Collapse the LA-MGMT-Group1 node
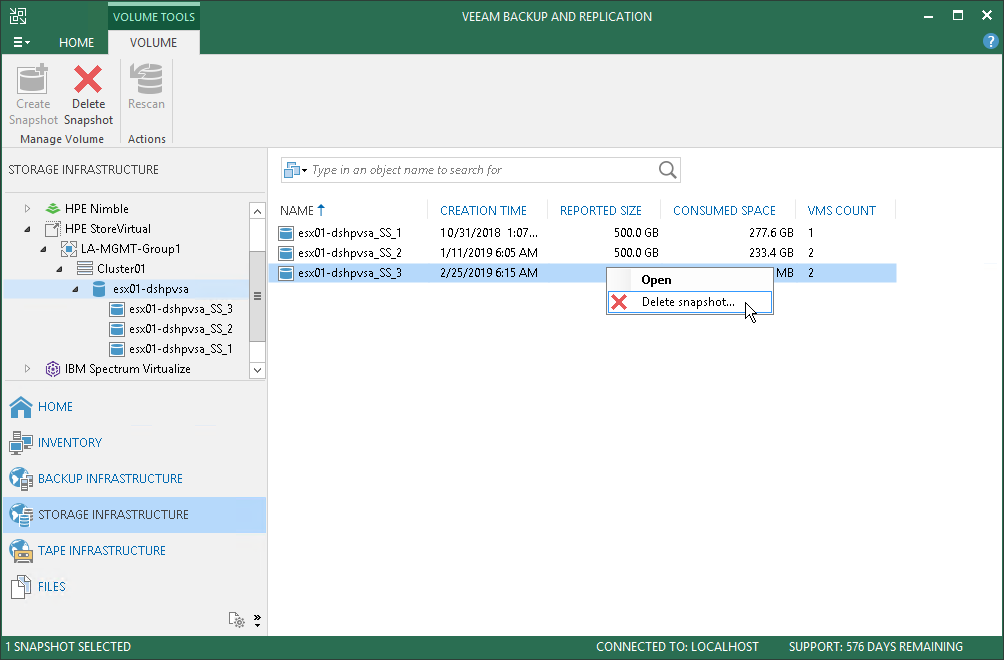The height and width of the screenshot is (660, 1004). [43, 249]
